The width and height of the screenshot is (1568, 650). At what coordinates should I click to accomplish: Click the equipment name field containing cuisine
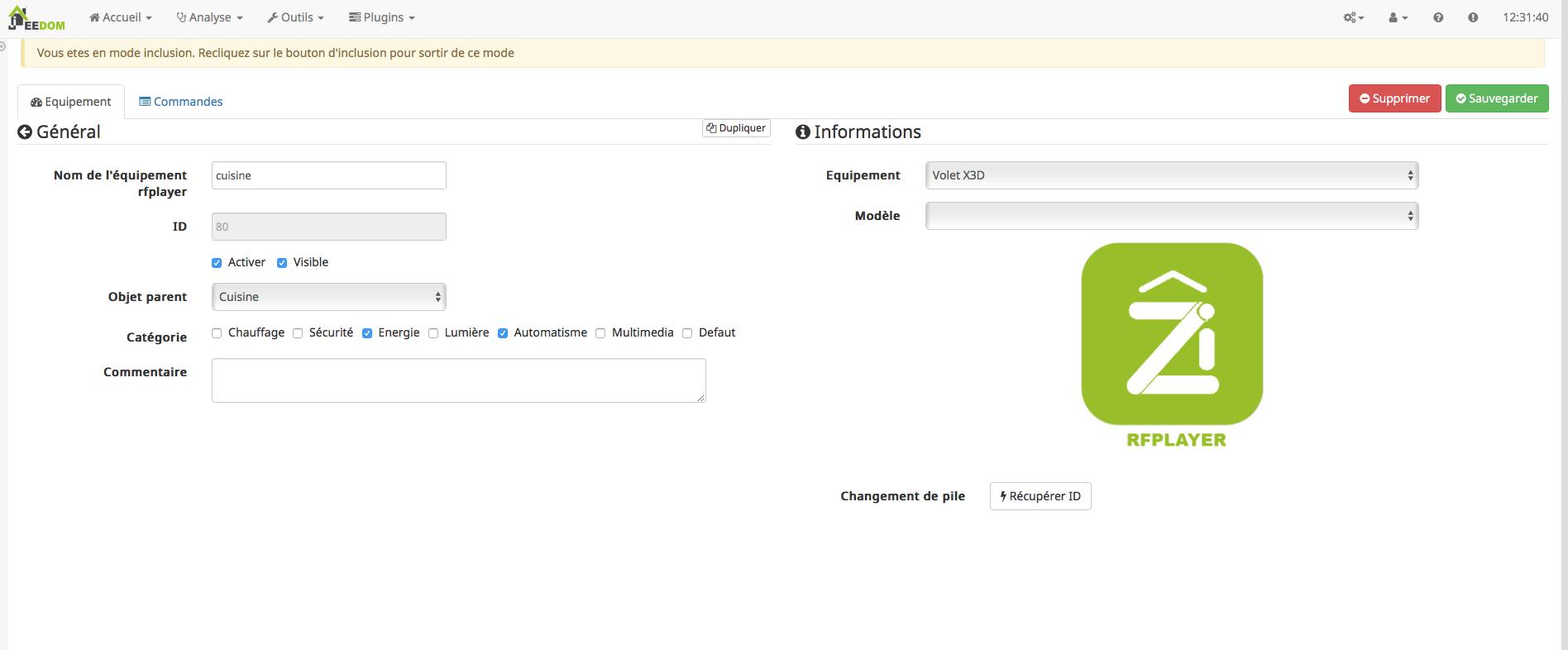pyautogui.click(x=329, y=175)
